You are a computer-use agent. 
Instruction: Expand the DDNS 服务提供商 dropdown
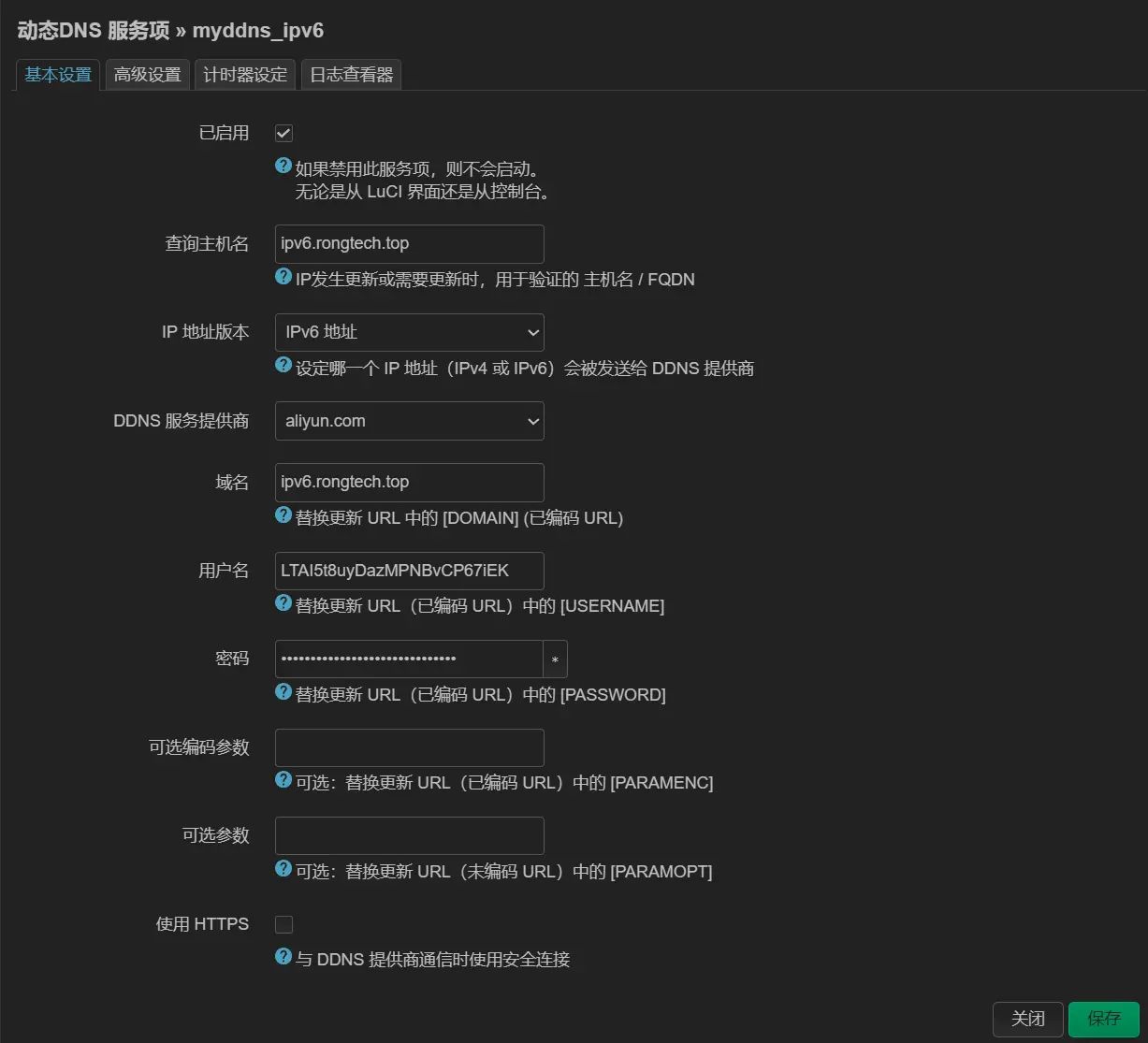[409, 421]
